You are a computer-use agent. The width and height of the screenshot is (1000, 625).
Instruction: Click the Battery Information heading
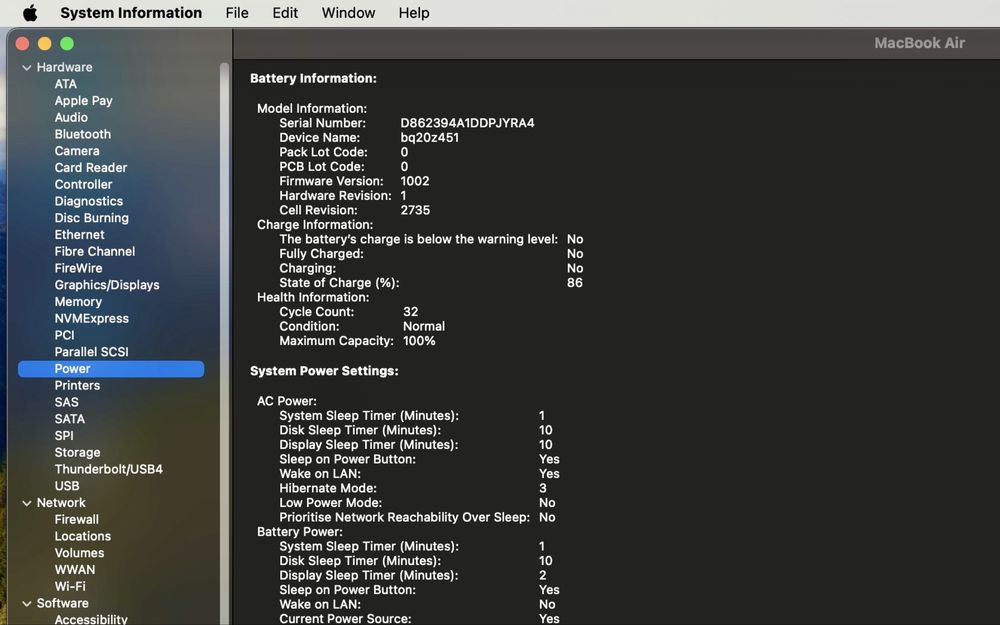click(313, 78)
